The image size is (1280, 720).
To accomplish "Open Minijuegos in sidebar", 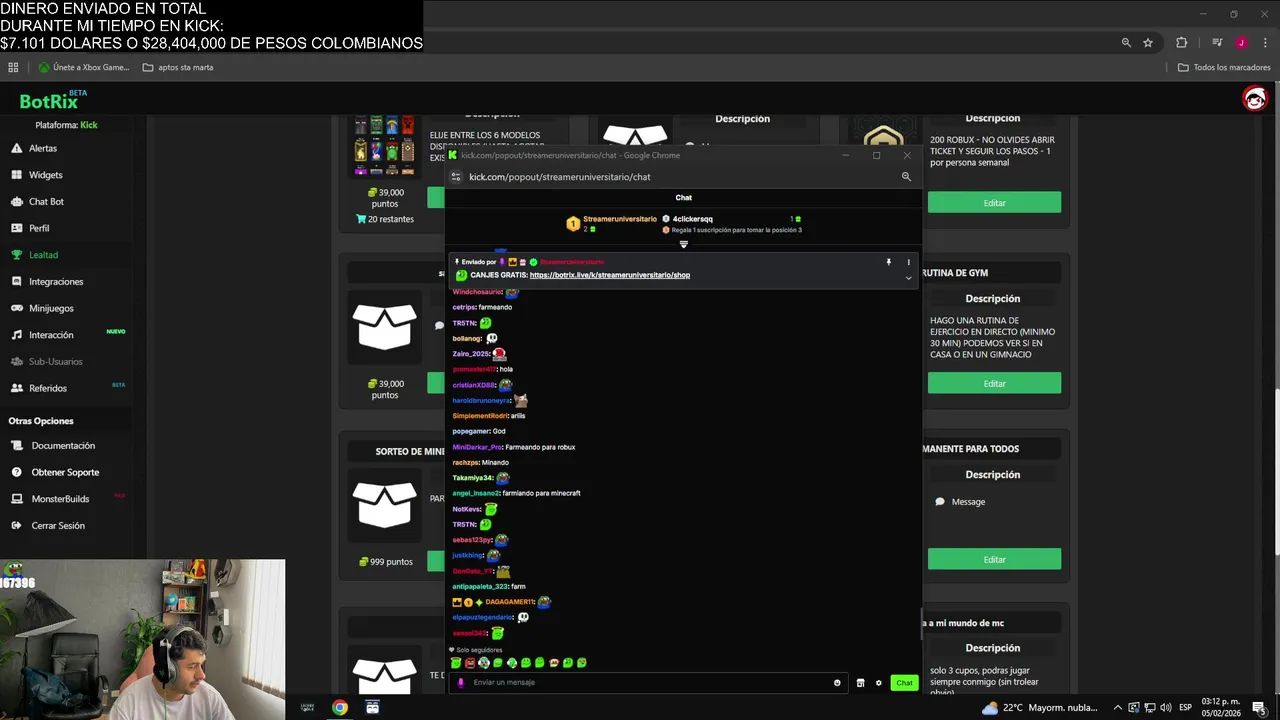I will coord(51,308).
